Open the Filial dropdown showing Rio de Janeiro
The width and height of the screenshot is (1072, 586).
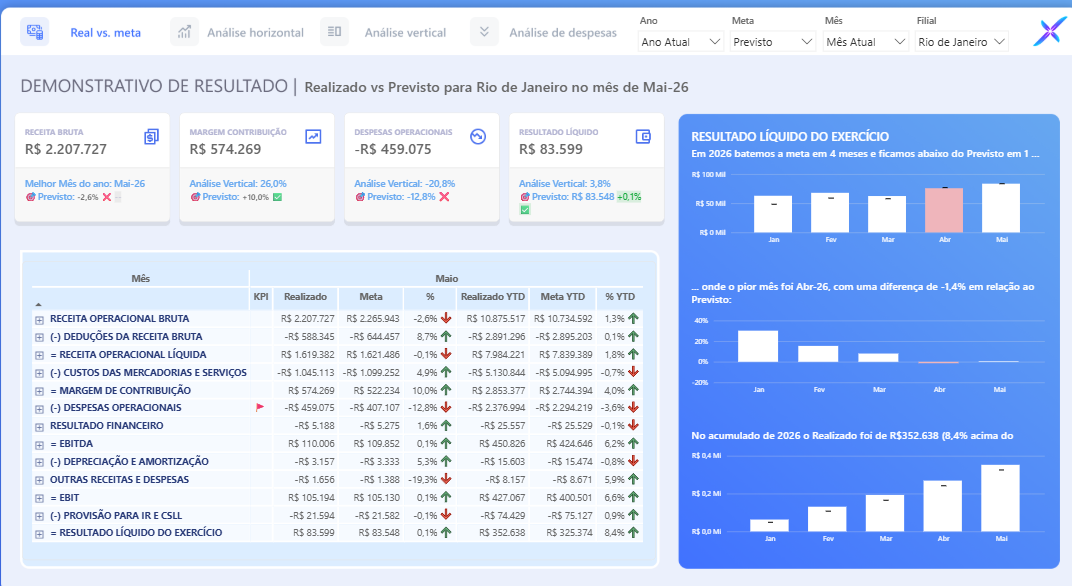tap(961, 42)
